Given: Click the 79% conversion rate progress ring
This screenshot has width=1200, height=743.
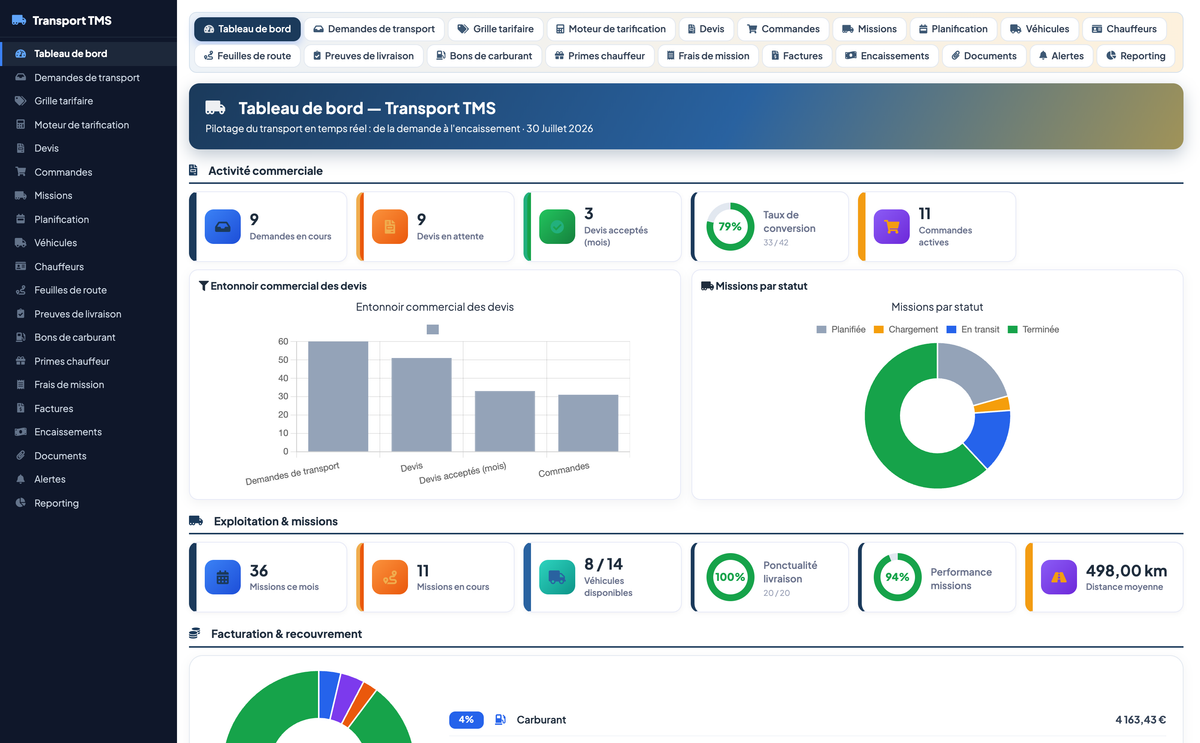Looking at the screenshot, I should (730, 227).
